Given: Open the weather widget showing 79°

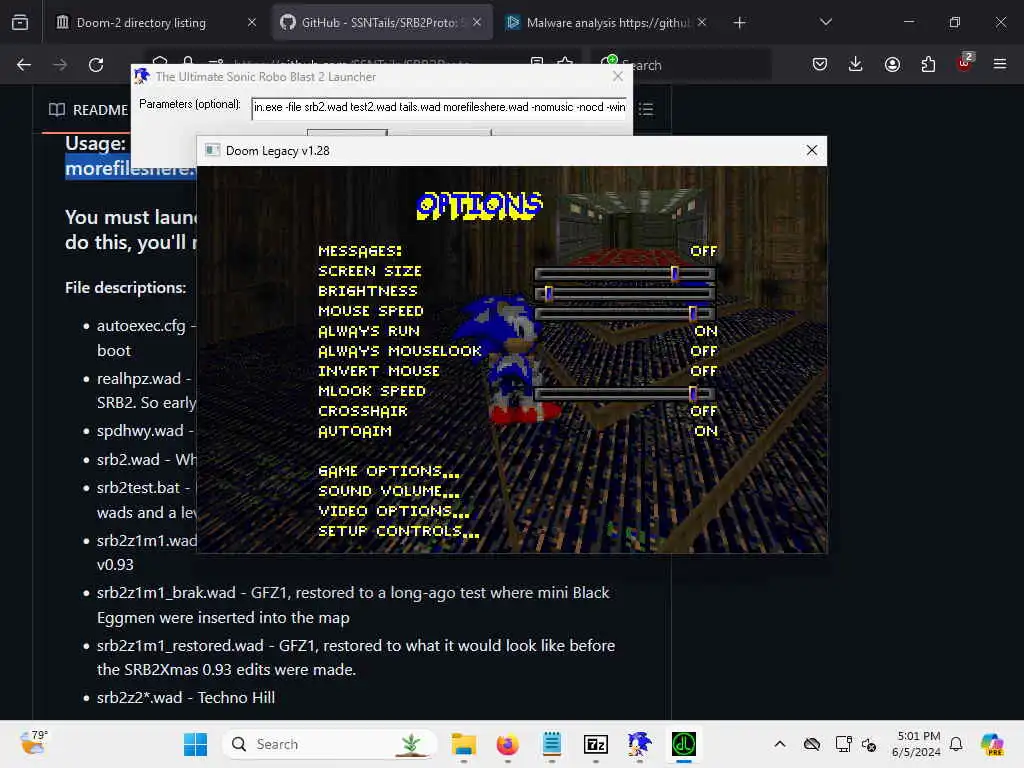Looking at the screenshot, I should (x=33, y=743).
